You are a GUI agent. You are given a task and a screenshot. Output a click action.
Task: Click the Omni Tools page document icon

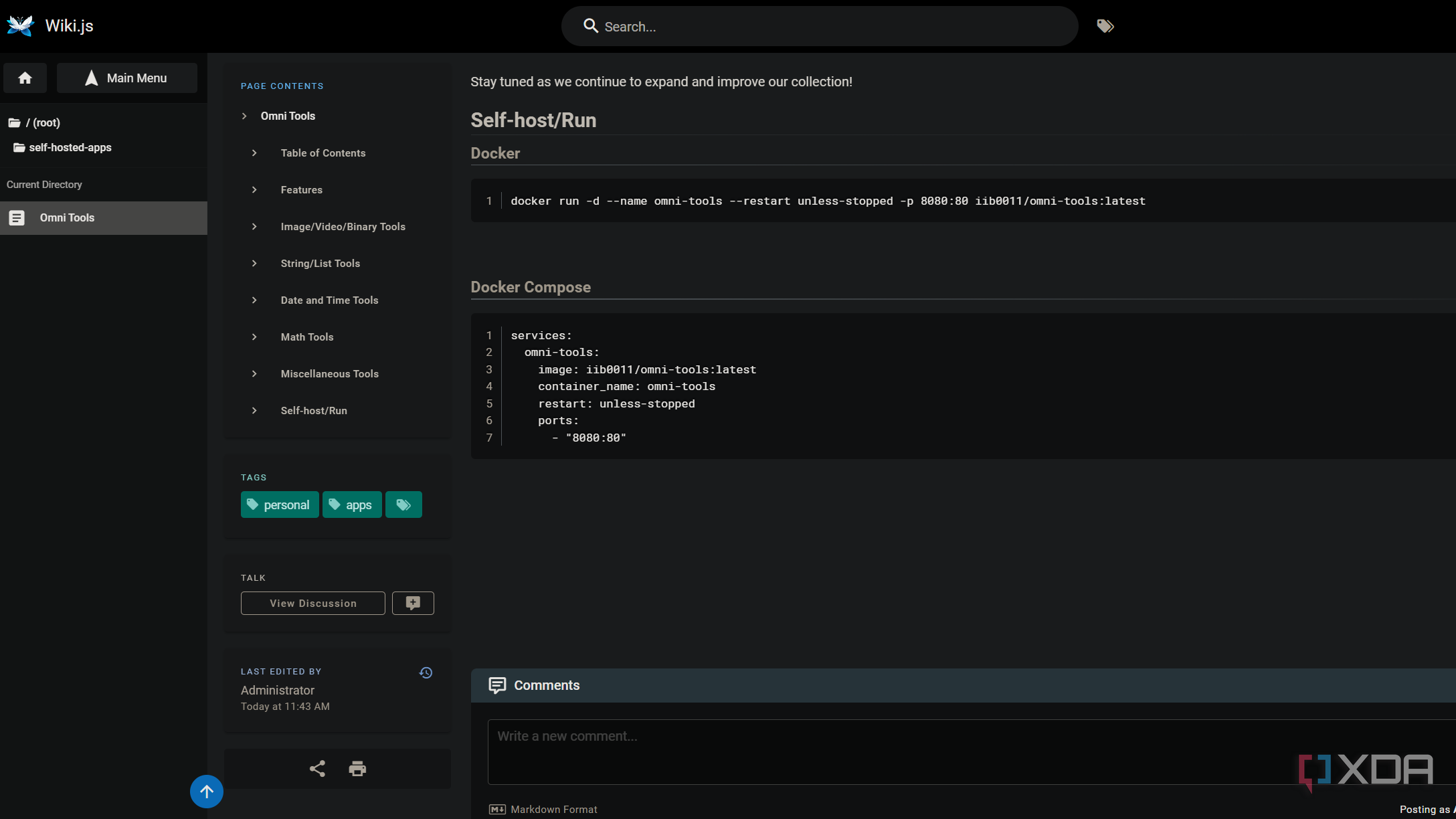pyautogui.click(x=17, y=218)
